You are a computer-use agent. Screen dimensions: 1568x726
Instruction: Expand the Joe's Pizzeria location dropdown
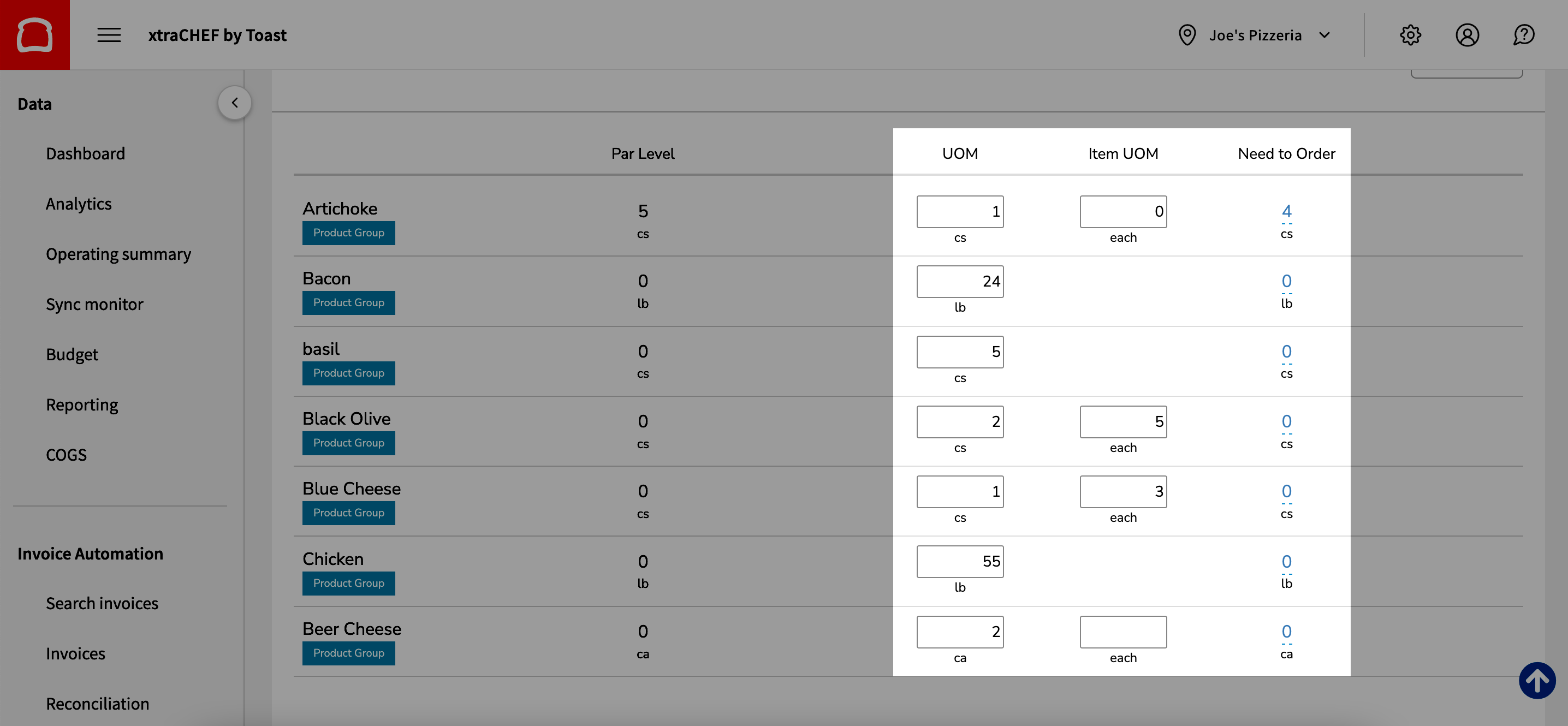pos(1325,35)
